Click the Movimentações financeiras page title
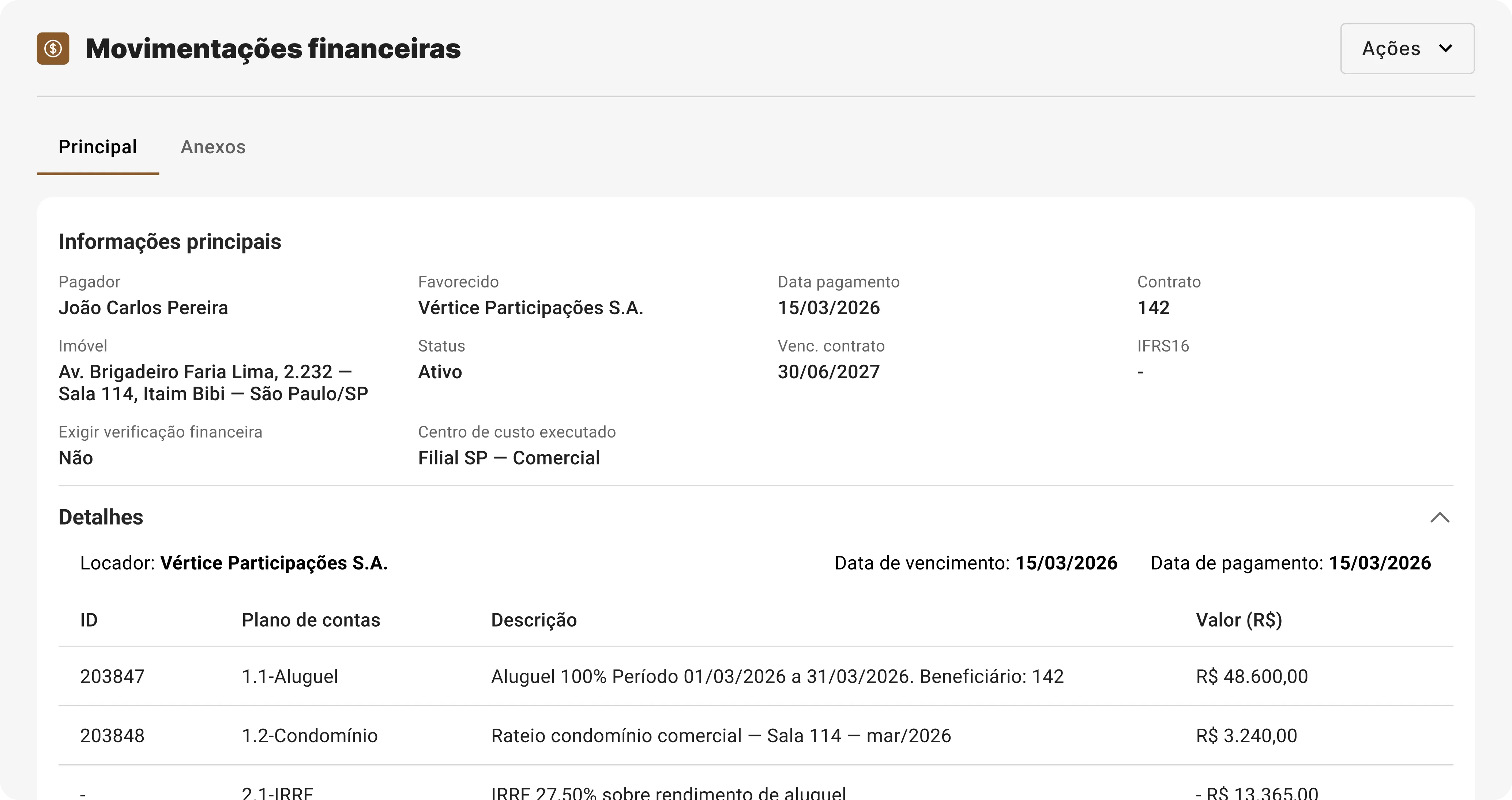This screenshot has width=1512, height=800. (273, 48)
